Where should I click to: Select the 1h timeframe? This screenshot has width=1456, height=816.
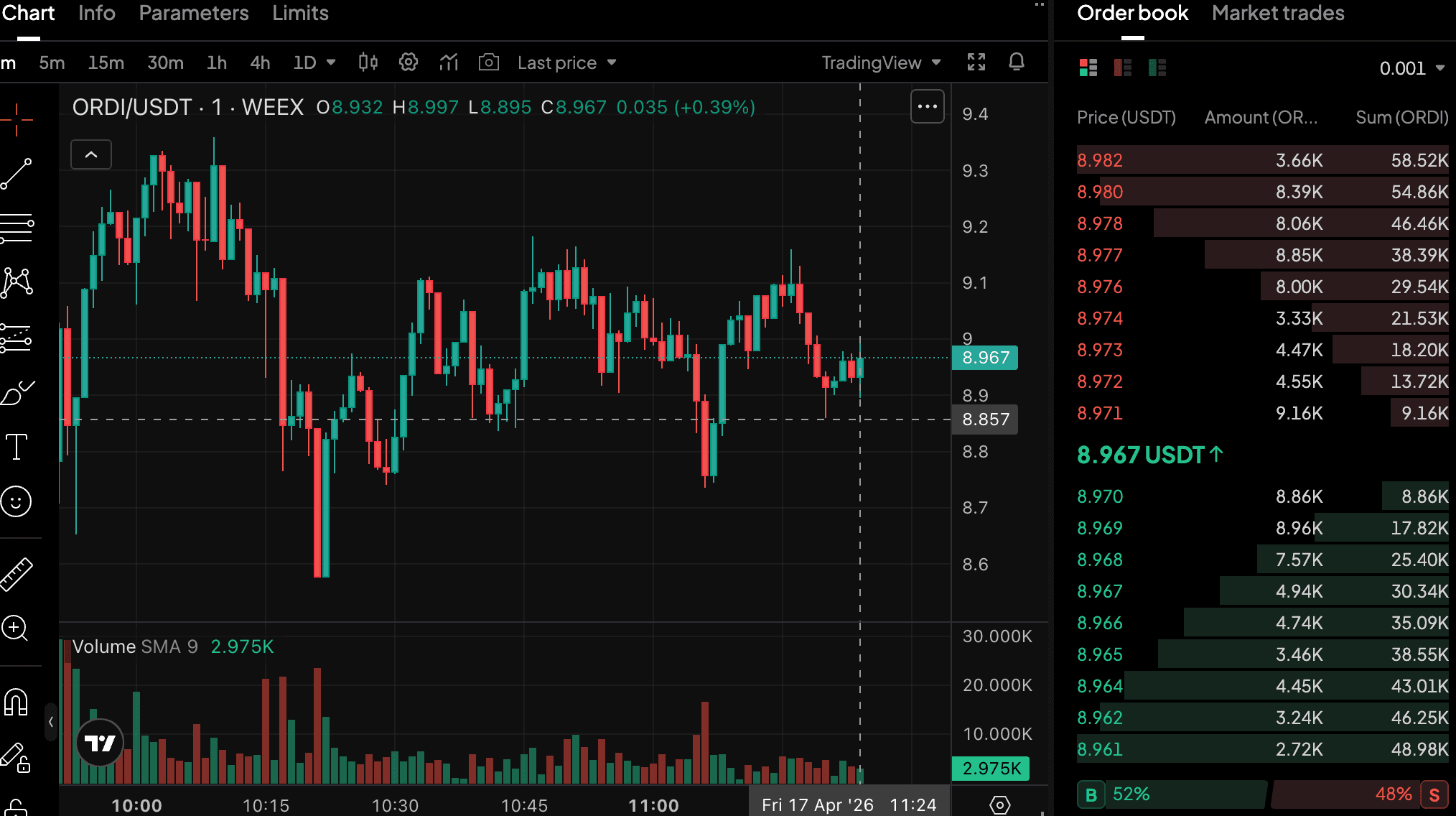(x=217, y=62)
